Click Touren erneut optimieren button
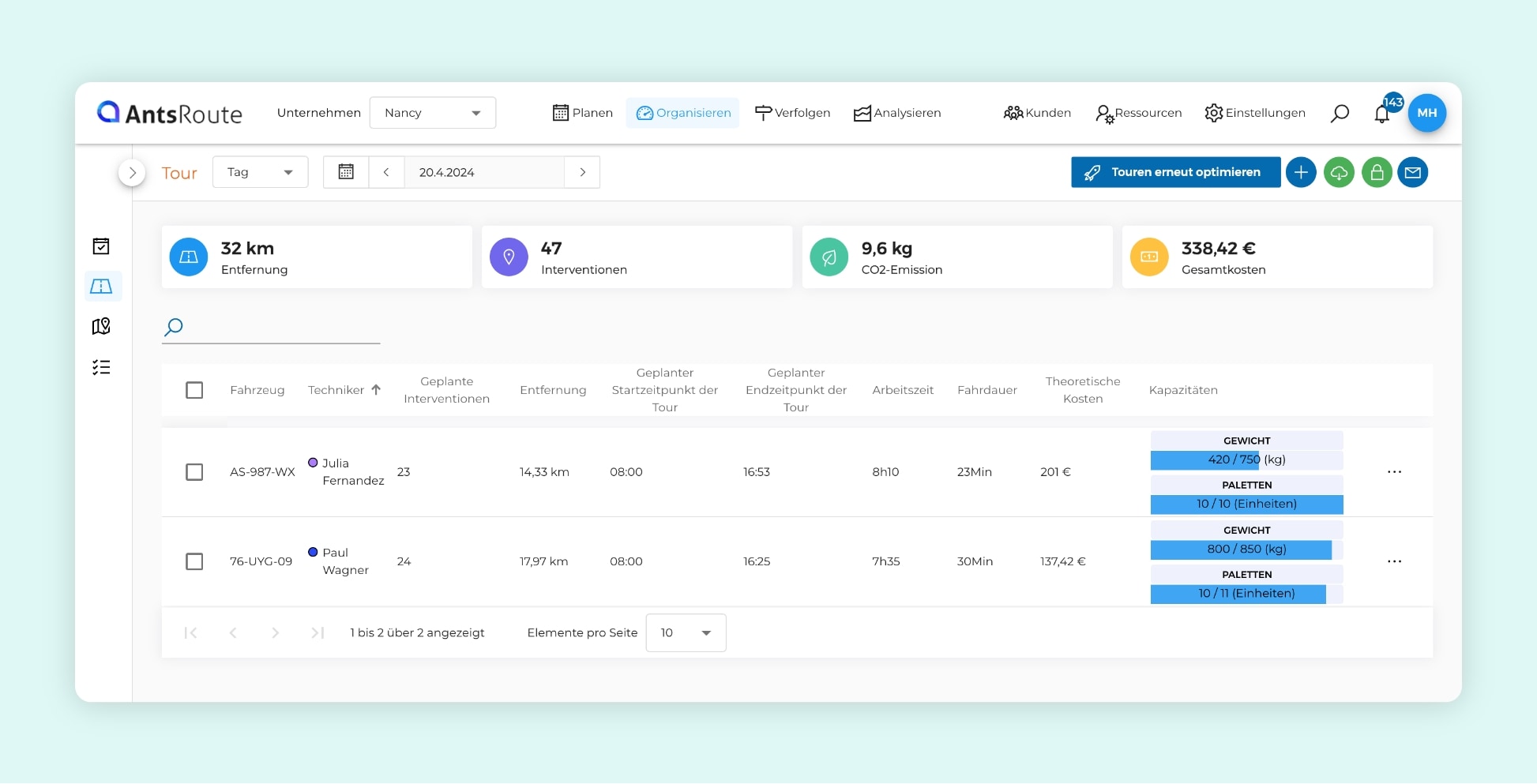1537x784 pixels. 1175,172
